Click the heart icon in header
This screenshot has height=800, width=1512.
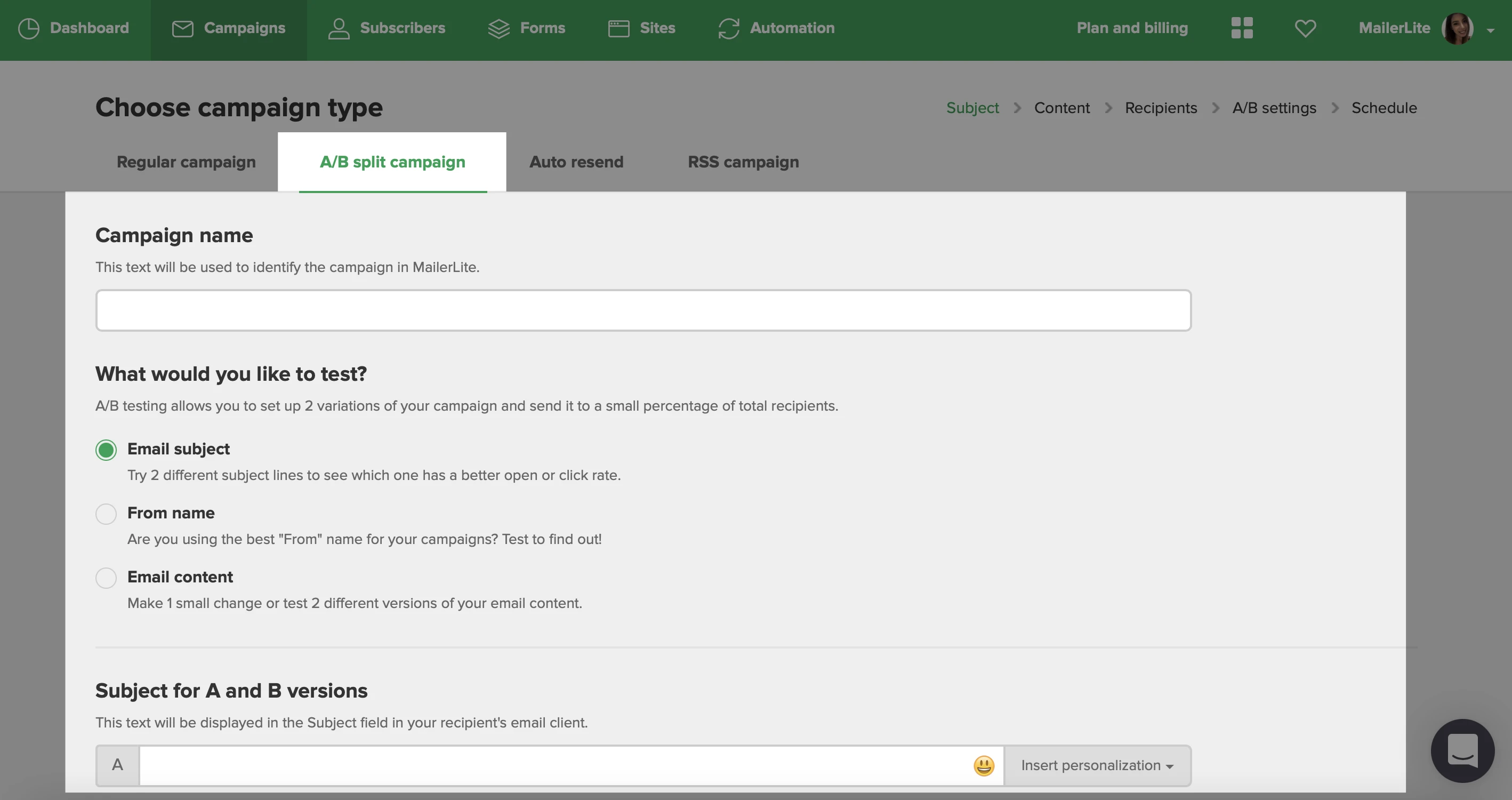tap(1305, 28)
